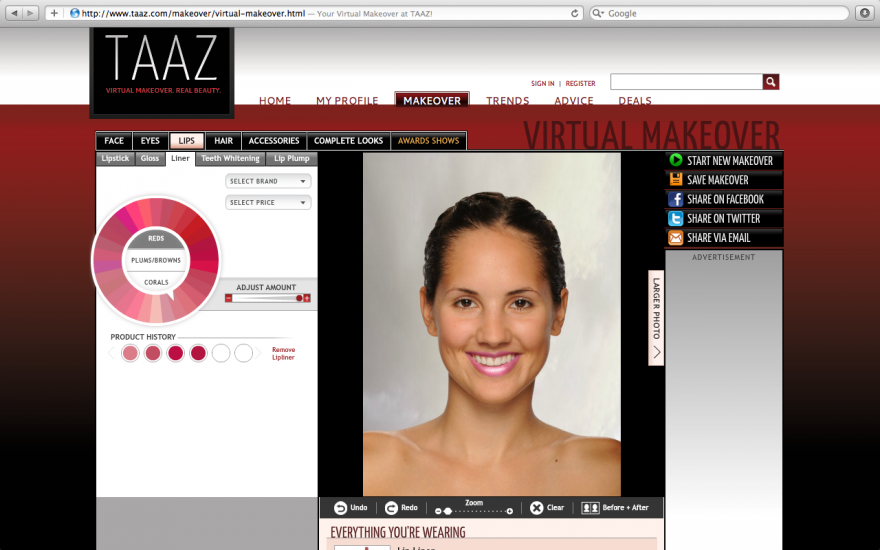The image size is (880, 550).
Task: Open the Teeth Whitening sub-tab
Action: tap(230, 159)
